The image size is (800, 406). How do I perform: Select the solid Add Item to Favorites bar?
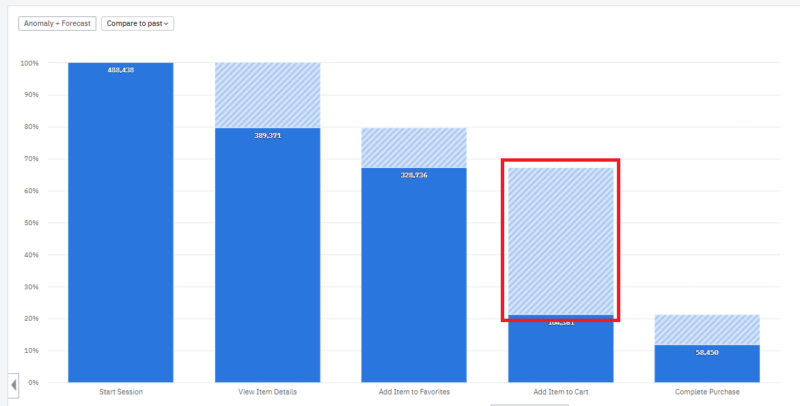pos(413,280)
